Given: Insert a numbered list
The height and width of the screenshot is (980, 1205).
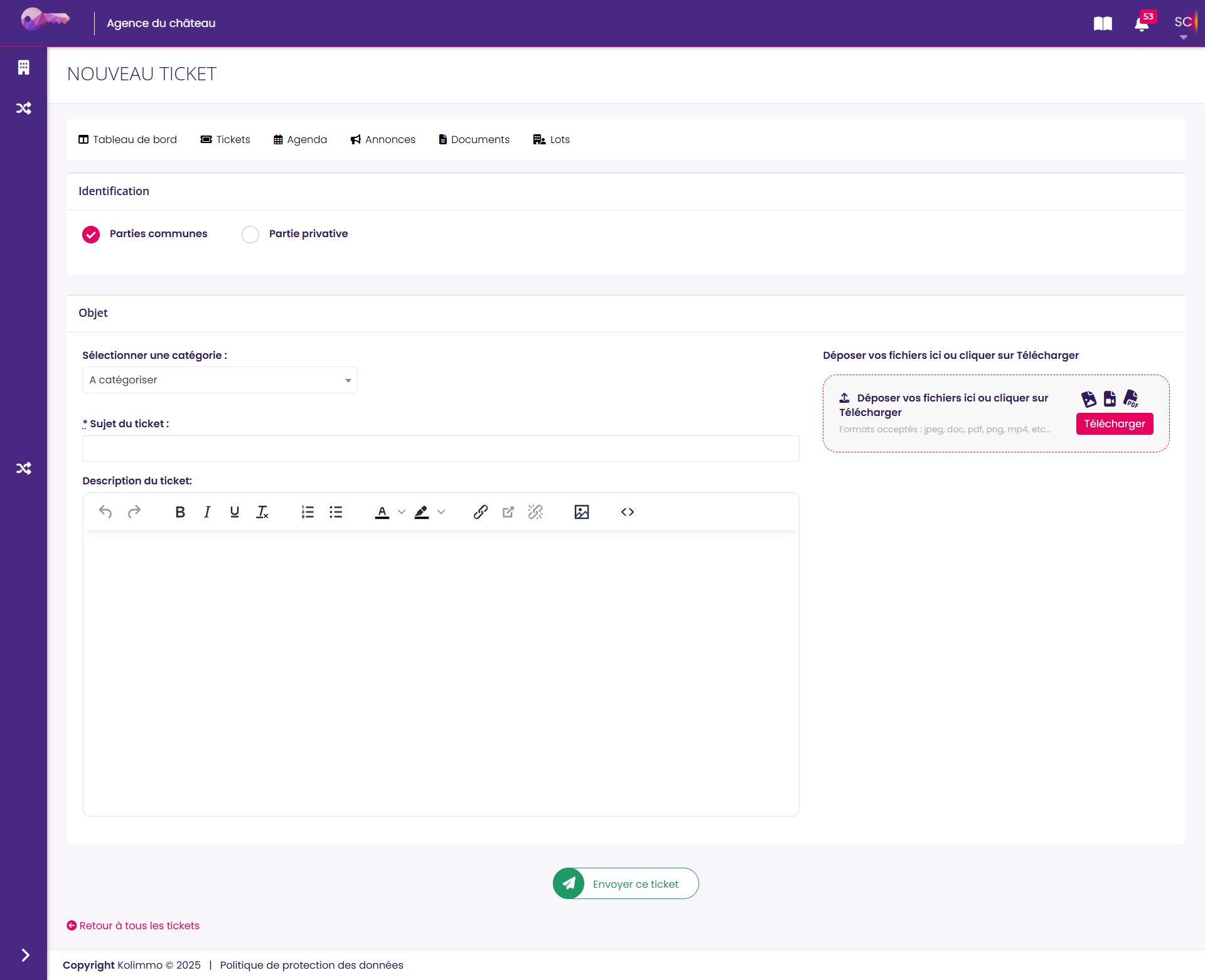Looking at the screenshot, I should [x=308, y=512].
